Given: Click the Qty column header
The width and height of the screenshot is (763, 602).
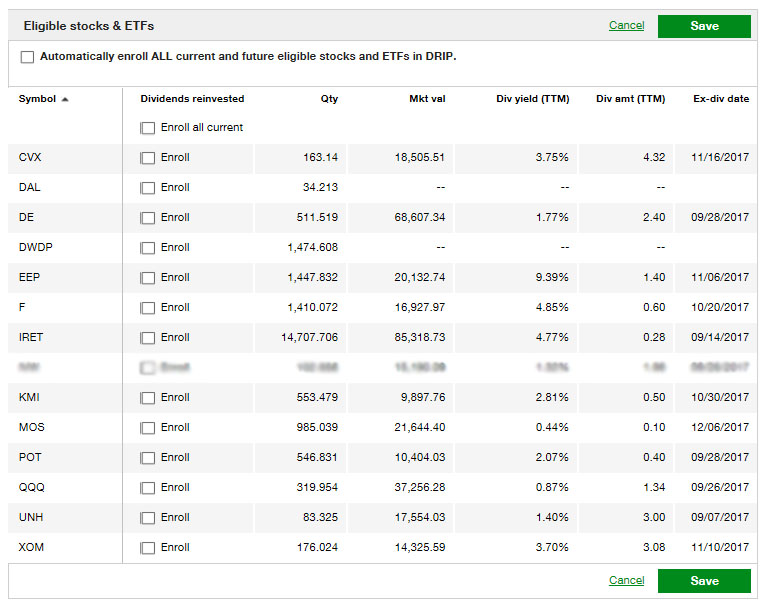Looking at the screenshot, I should 329,99.
